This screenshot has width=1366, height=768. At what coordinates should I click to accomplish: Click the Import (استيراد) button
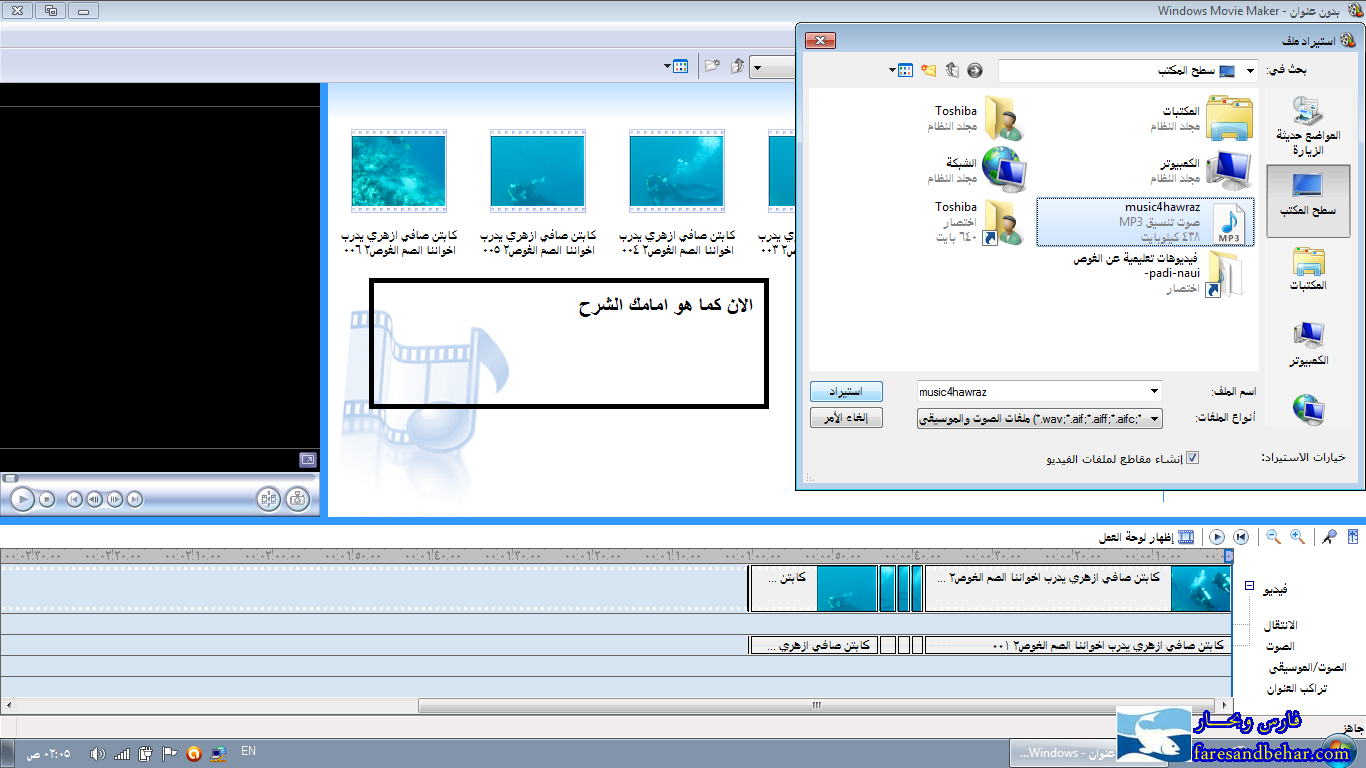(846, 391)
